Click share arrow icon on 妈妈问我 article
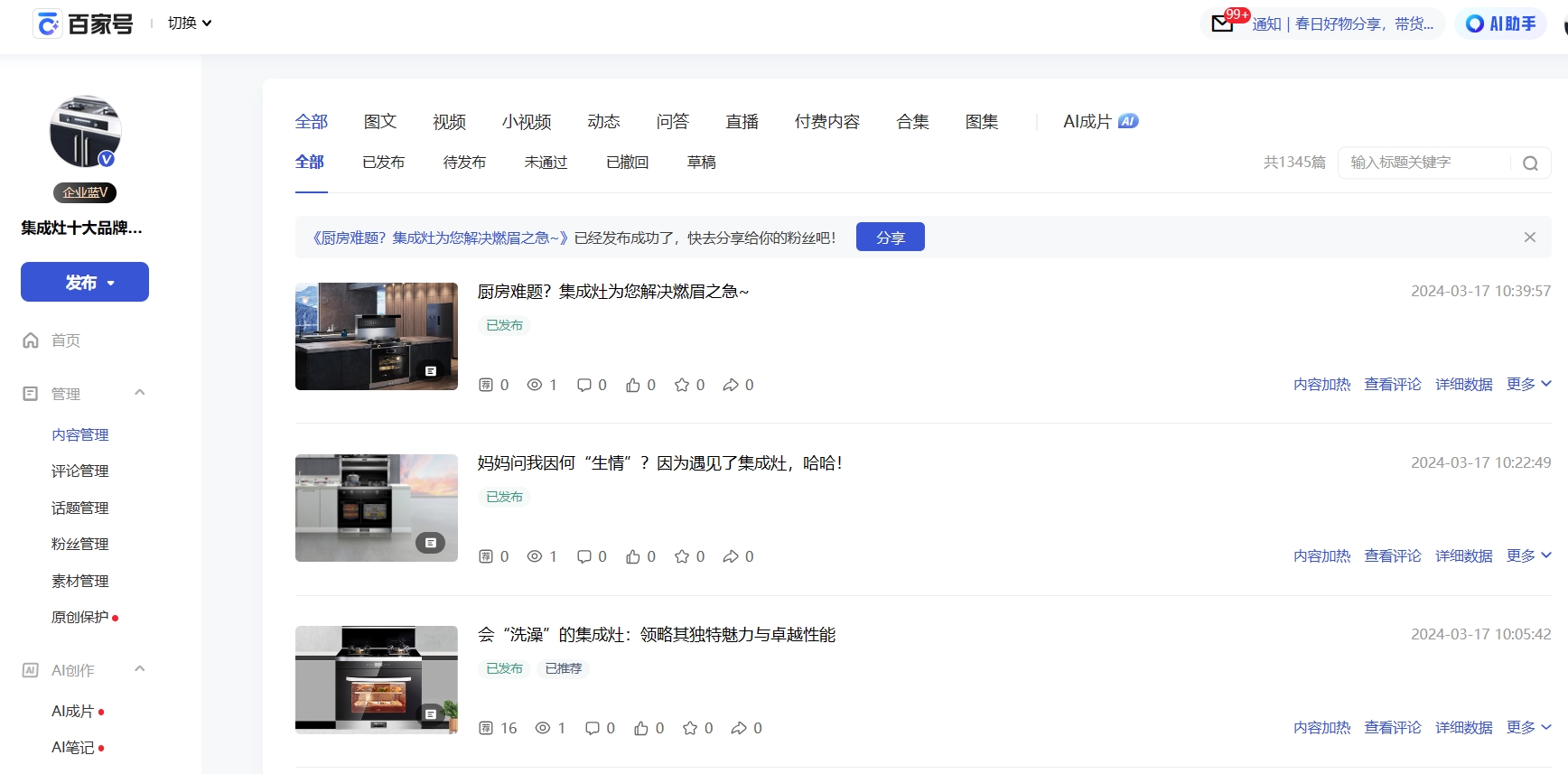1568x774 pixels. (731, 556)
